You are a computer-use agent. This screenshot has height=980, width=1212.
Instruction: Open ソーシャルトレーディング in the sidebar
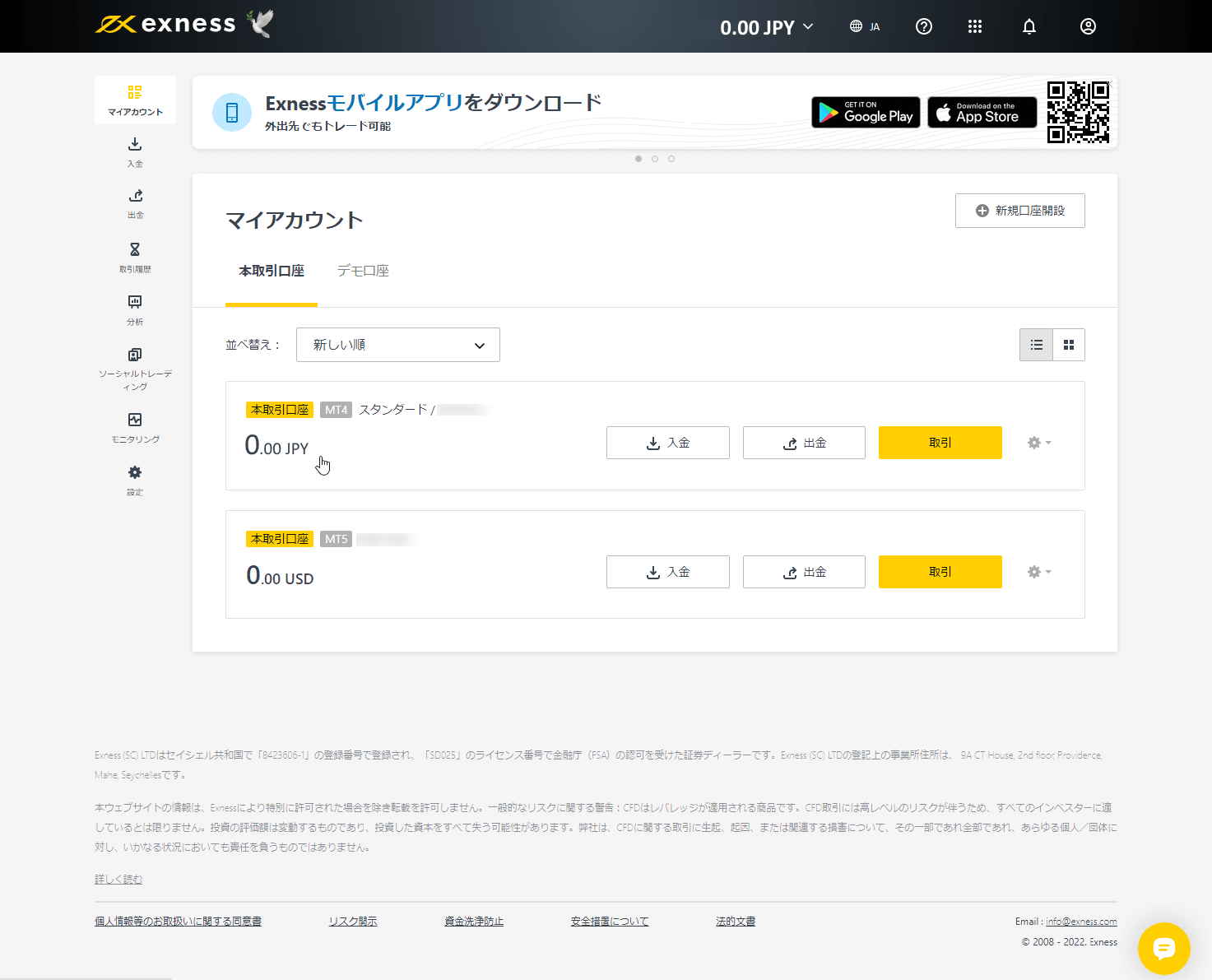pyautogui.click(x=135, y=362)
